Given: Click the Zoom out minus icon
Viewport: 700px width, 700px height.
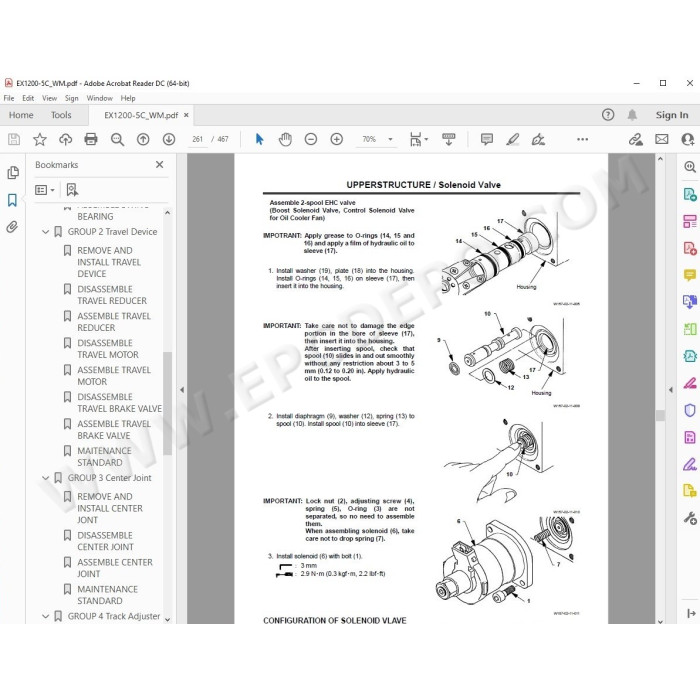Looking at the screenshot, I should [x=311, y=140].
